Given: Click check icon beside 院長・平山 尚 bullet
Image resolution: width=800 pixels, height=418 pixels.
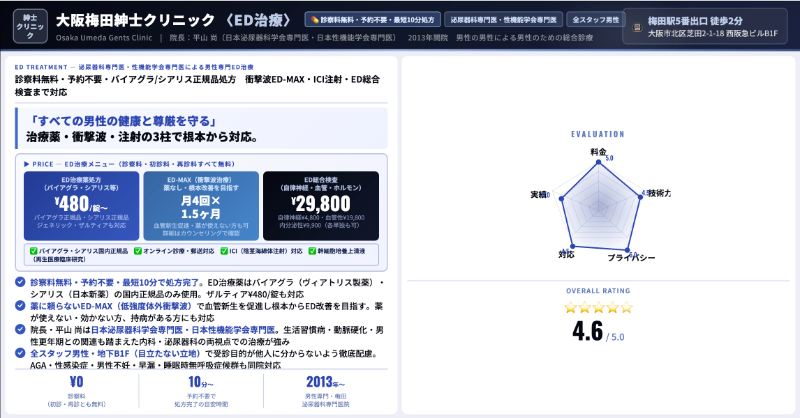Looking at the screenshot, I should coord(21,329).
